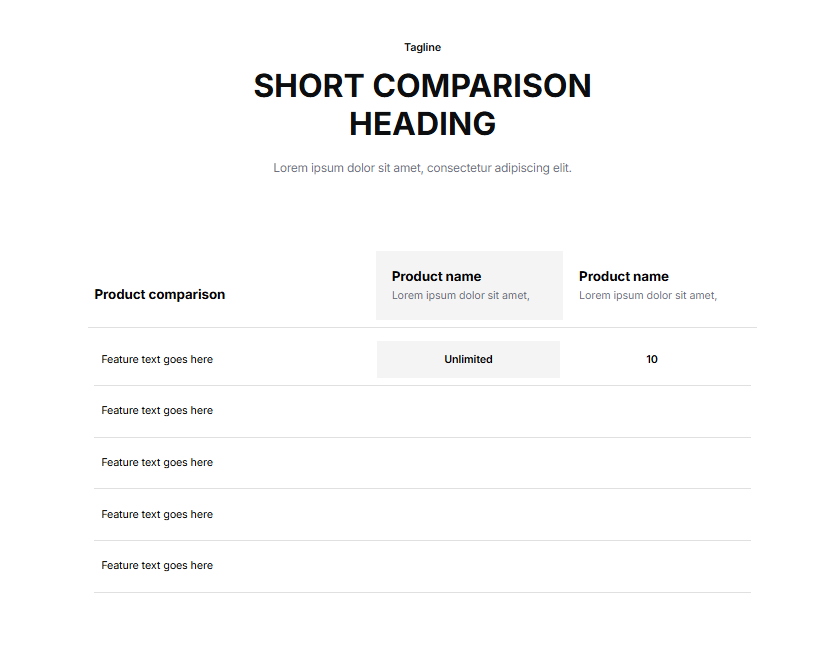Click the word HEADING on the second title line
Screen dimensions: 833x658
tap(422, 124)
